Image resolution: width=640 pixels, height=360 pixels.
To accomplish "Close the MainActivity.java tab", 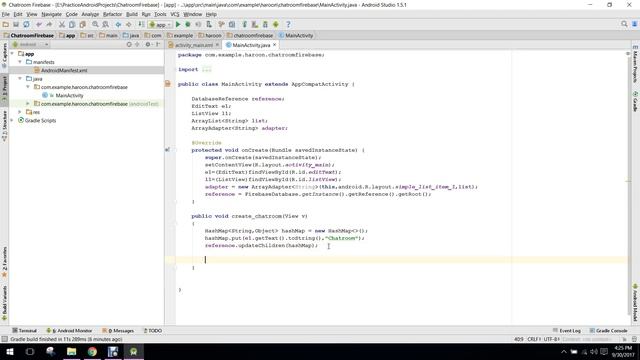I will [x=275, y=44].
